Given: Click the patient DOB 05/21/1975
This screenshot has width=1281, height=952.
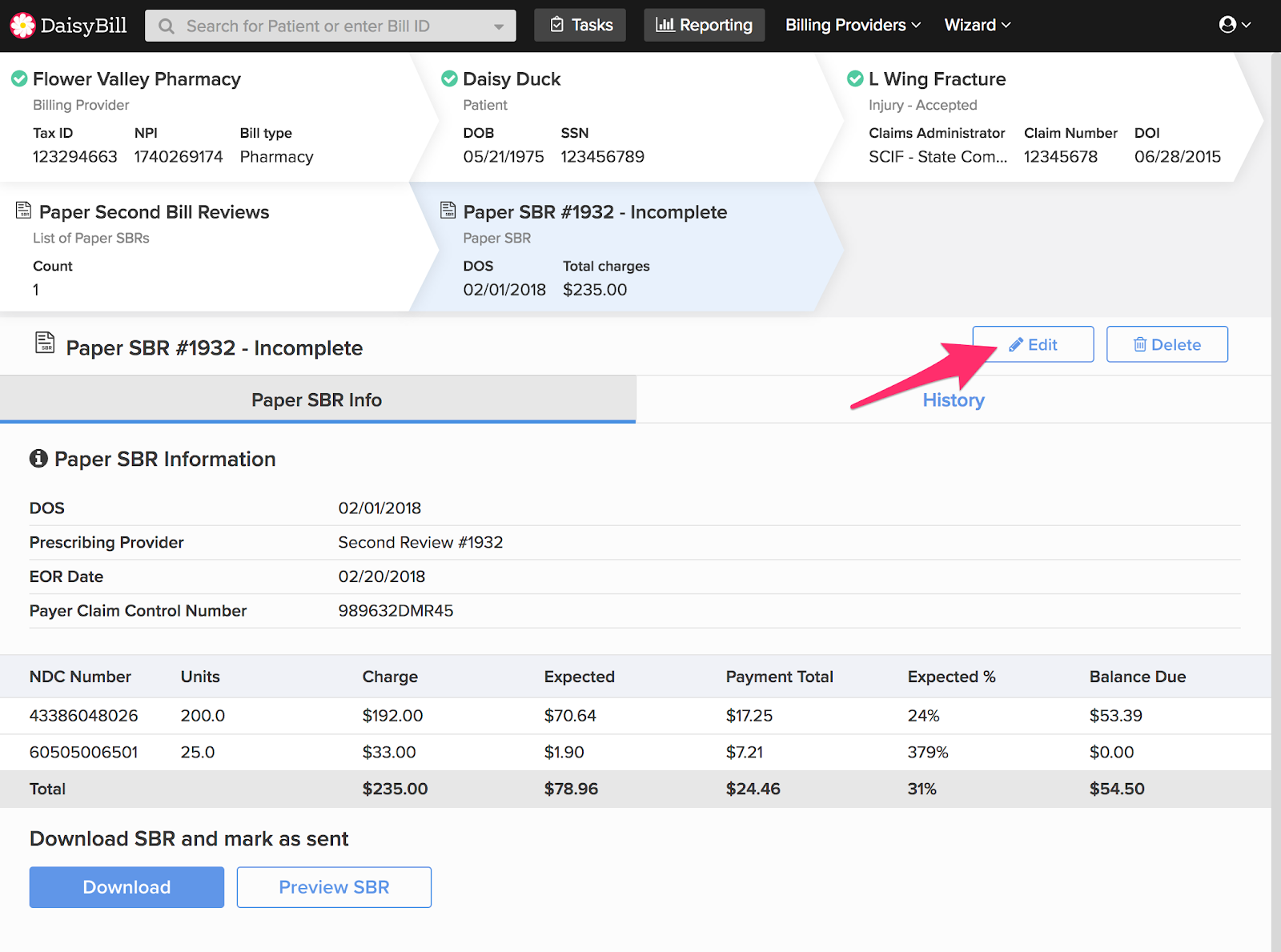Looking at the screenshot, I should tap(504, 157).
